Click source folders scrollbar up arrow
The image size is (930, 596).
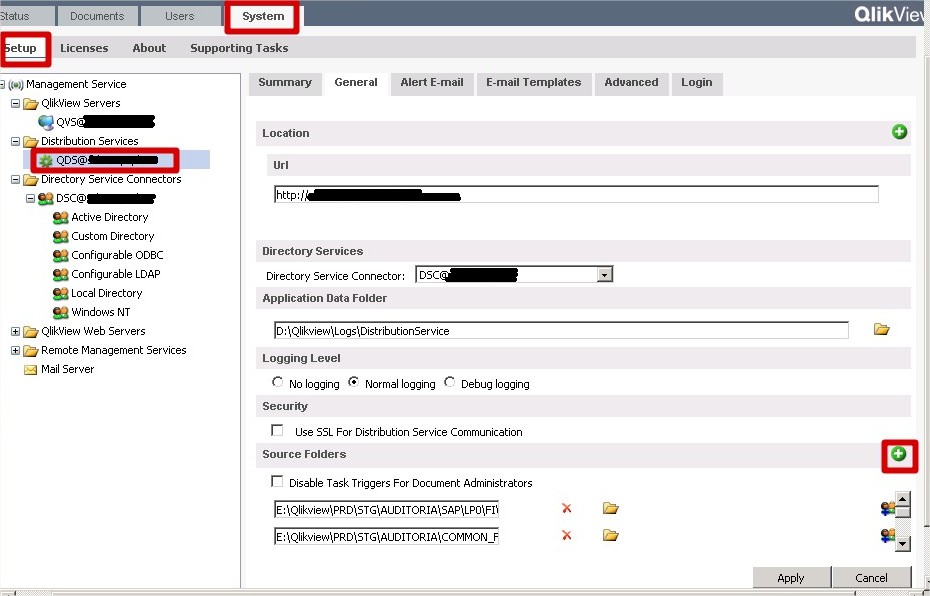pos(903,499)
